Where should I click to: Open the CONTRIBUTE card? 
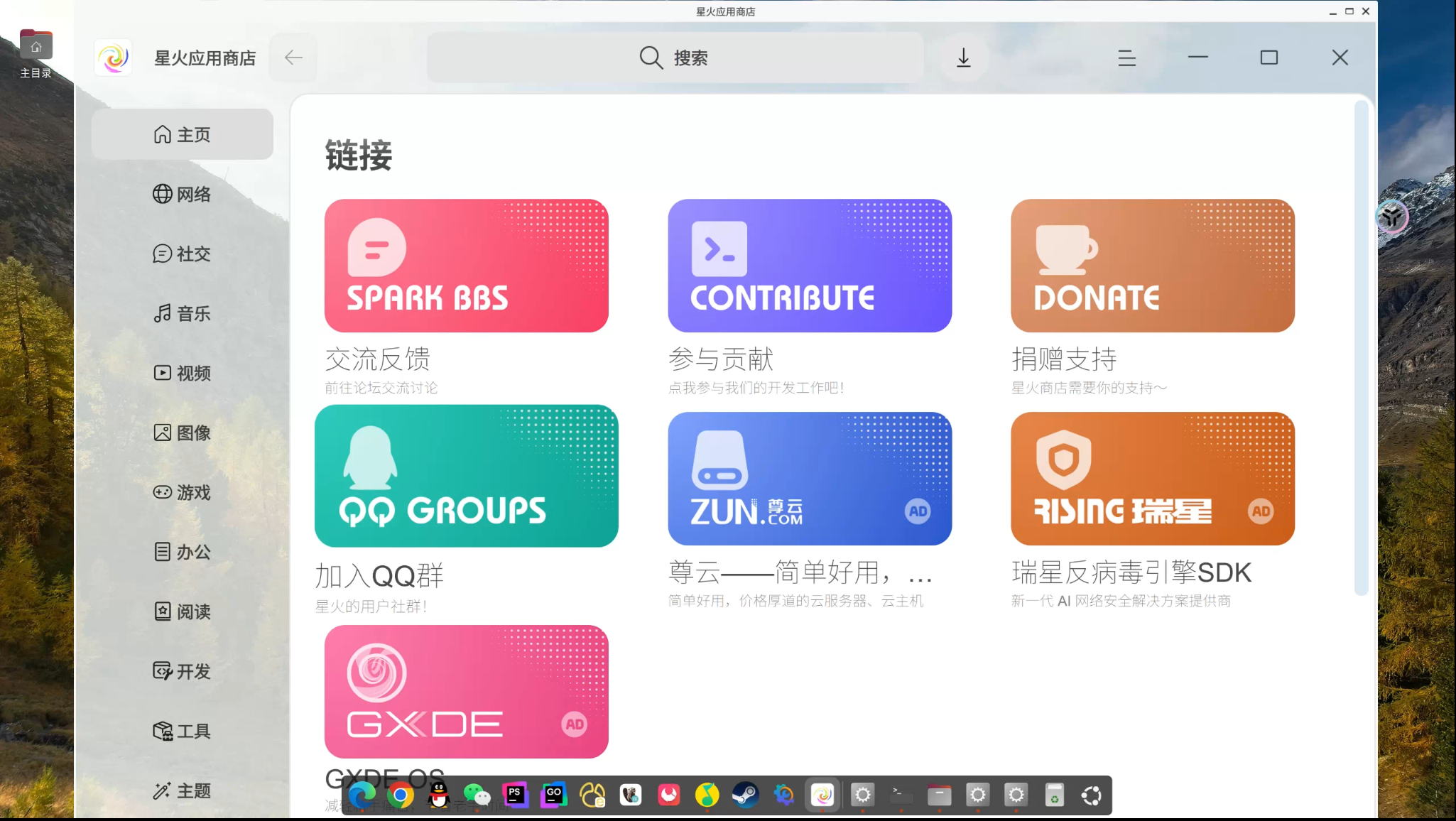point(810,266)
